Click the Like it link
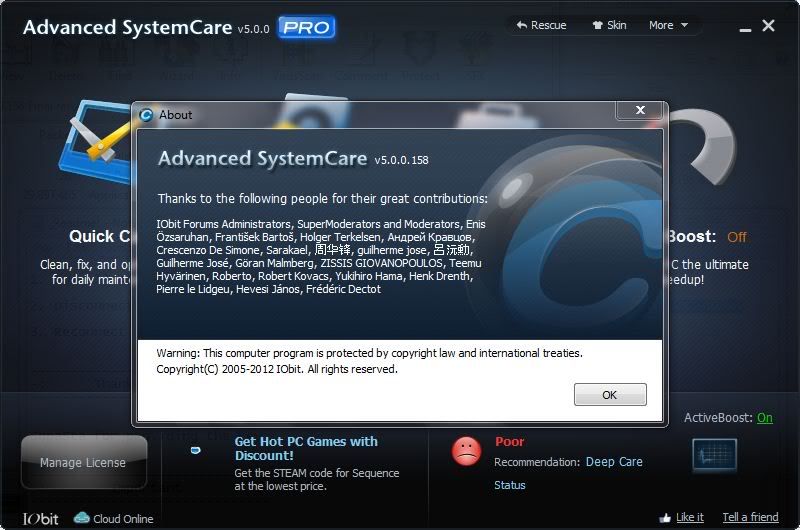This screenshot has height=530, width=800. (x=689, y=517)
